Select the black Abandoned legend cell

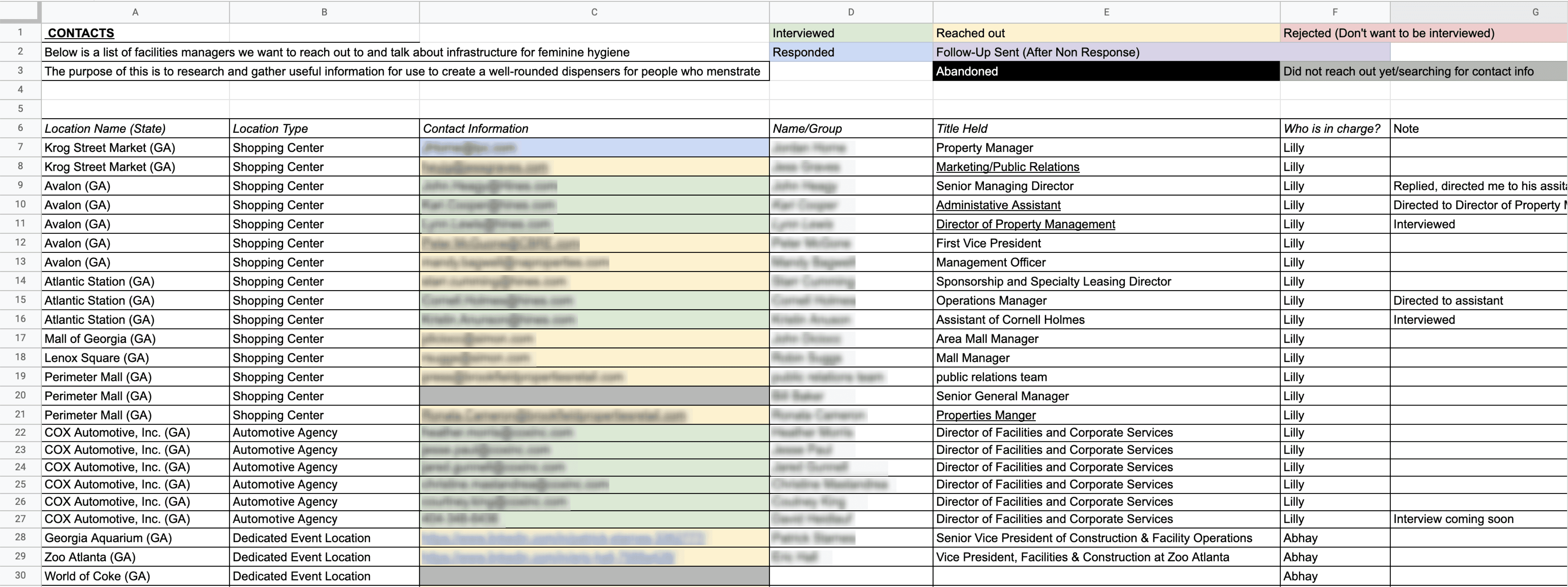coord(1106,71)
